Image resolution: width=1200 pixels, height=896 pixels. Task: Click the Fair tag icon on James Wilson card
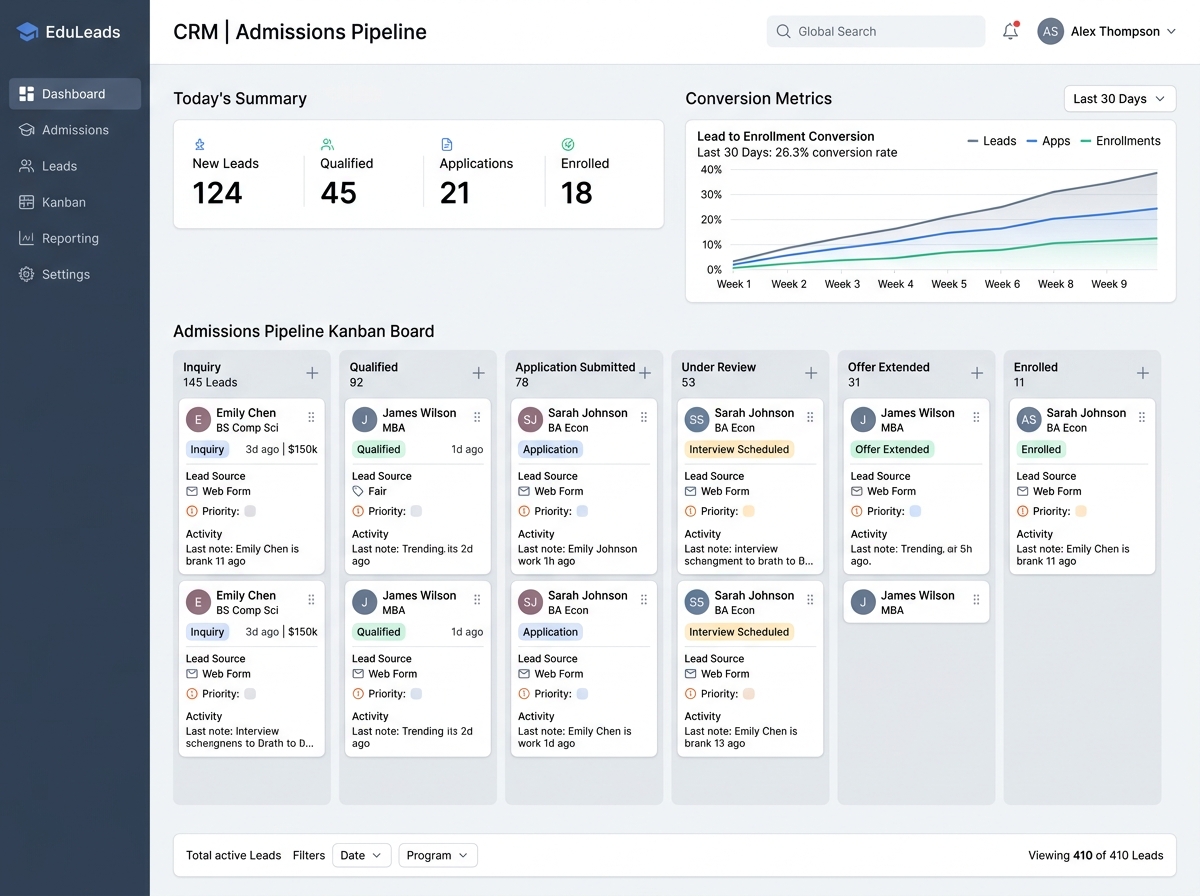tap(358, 492)
